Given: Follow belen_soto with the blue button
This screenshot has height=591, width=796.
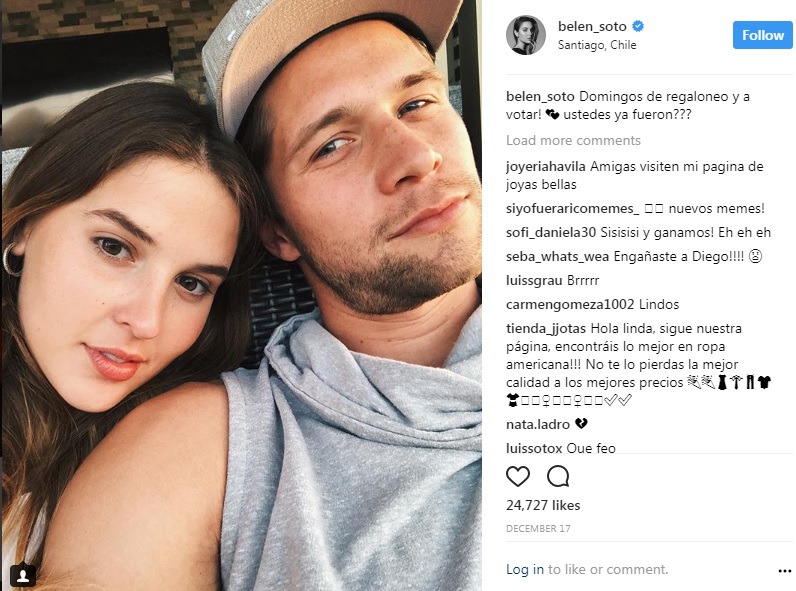Looking at the screenshot, I should click(x=762, y=35).
